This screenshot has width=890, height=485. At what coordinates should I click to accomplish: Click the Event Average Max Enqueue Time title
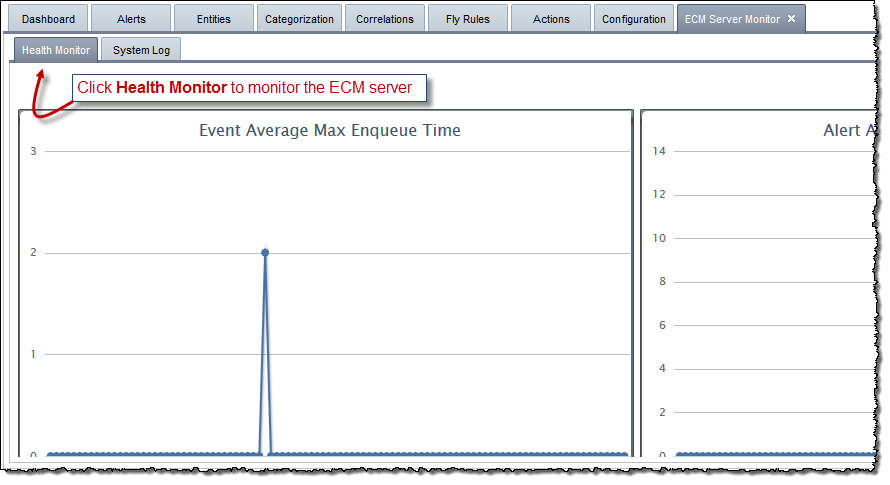(330, 130)
